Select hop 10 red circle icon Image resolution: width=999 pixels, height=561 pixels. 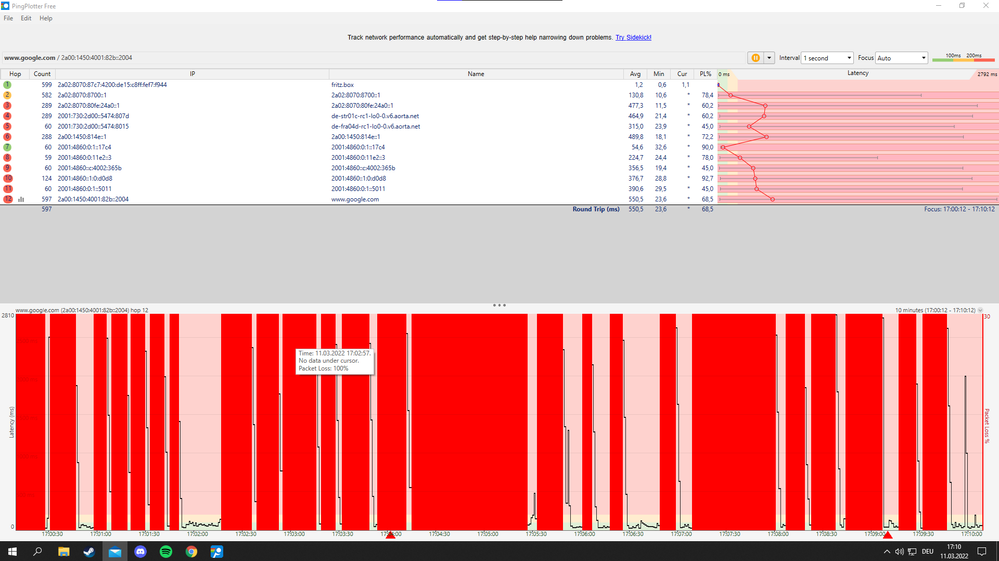[7, 178]
